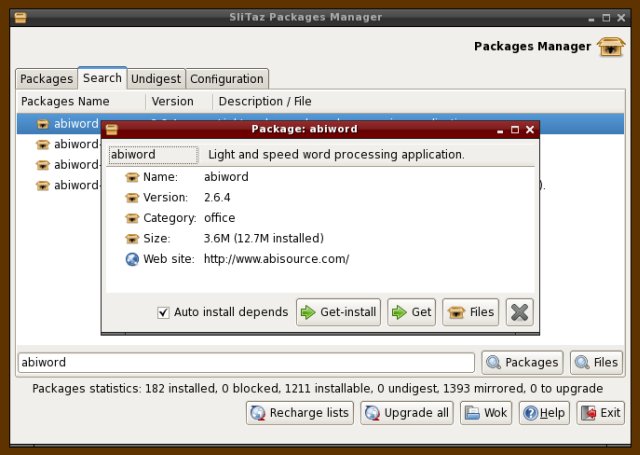
Task: Click package icon next to Name field
Action: point(132,177)
